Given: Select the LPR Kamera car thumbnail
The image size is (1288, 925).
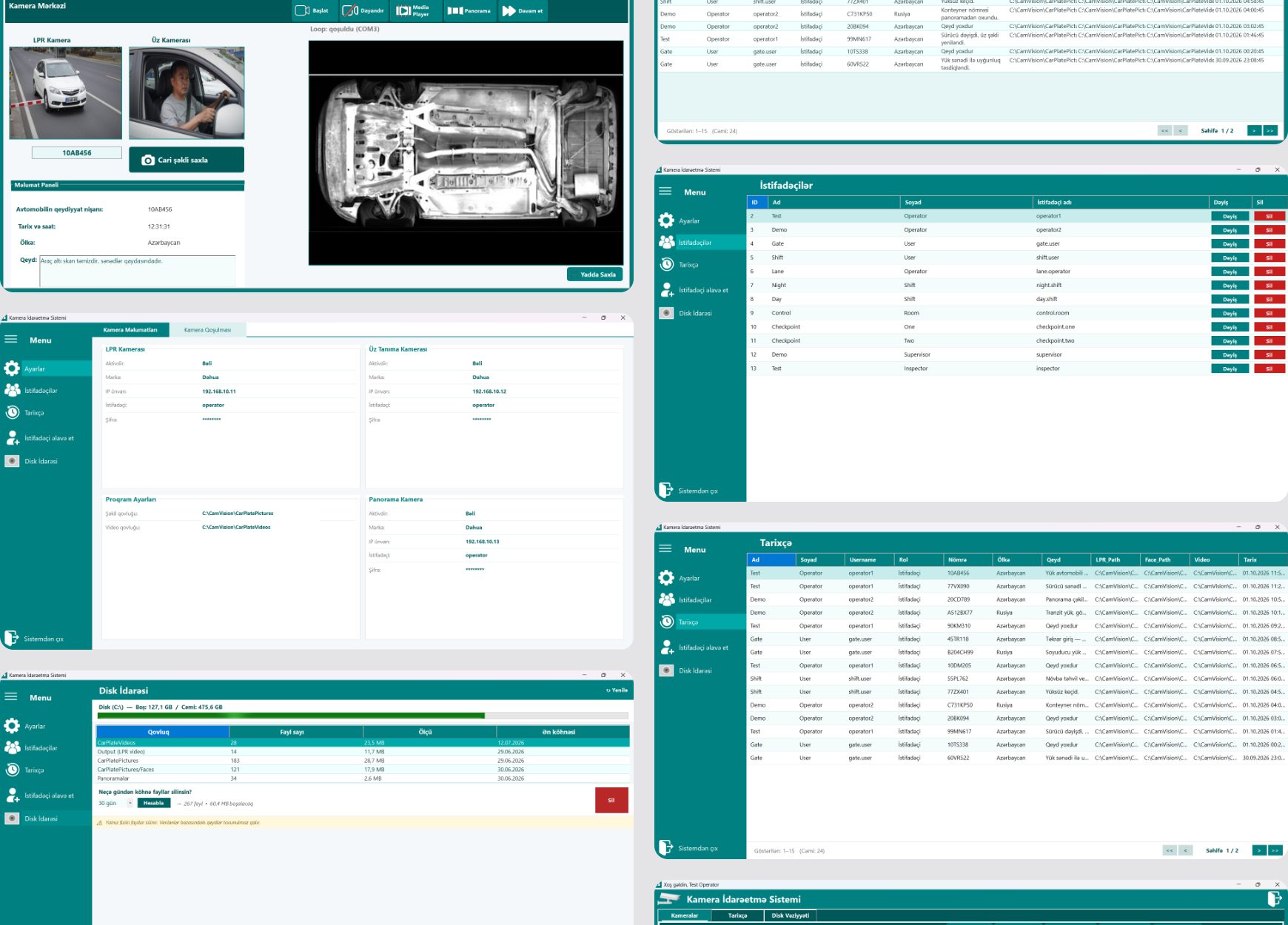Looking at the screenshot, I should coord(66,93).
